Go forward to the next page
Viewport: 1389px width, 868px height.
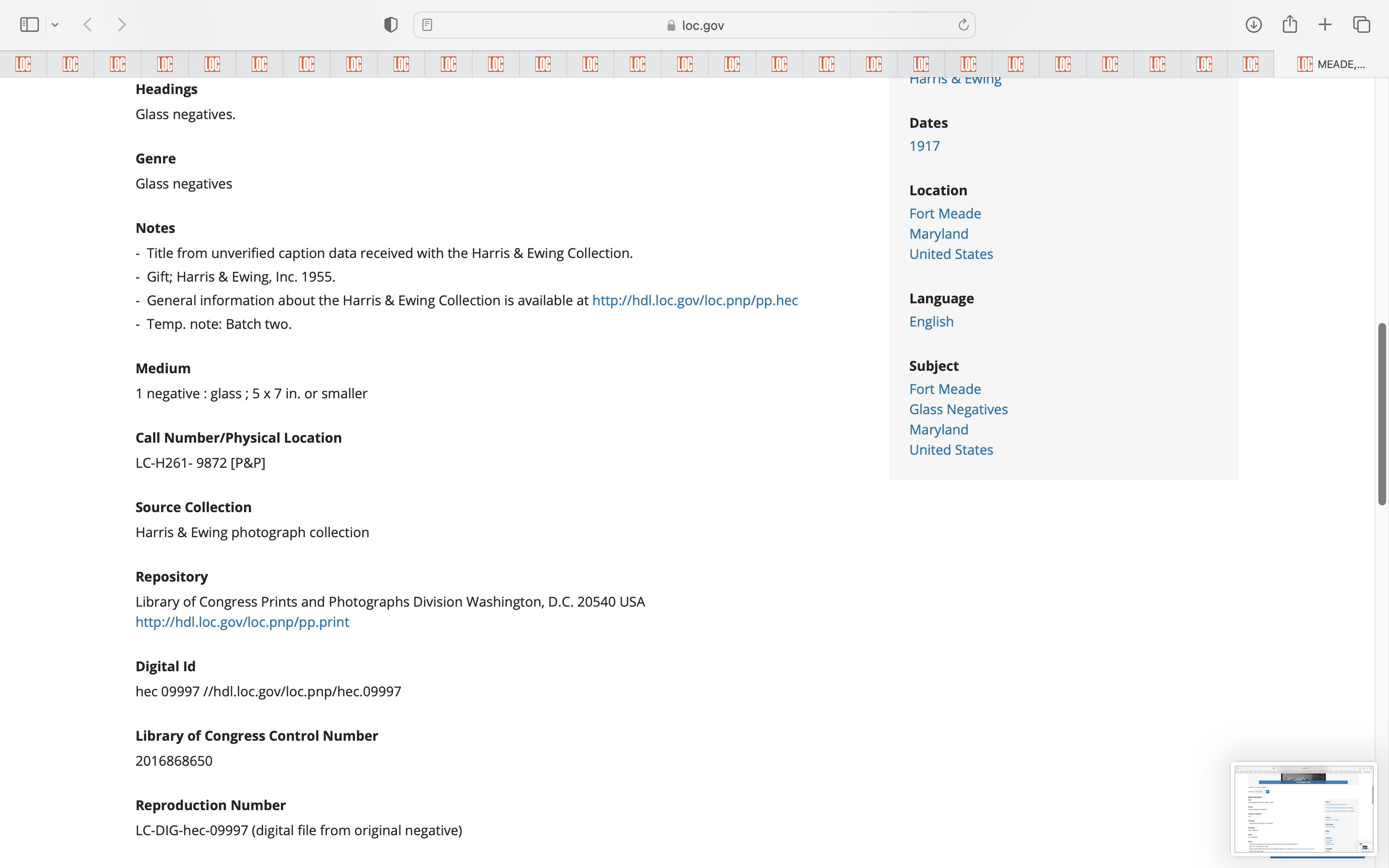(122, 25)
